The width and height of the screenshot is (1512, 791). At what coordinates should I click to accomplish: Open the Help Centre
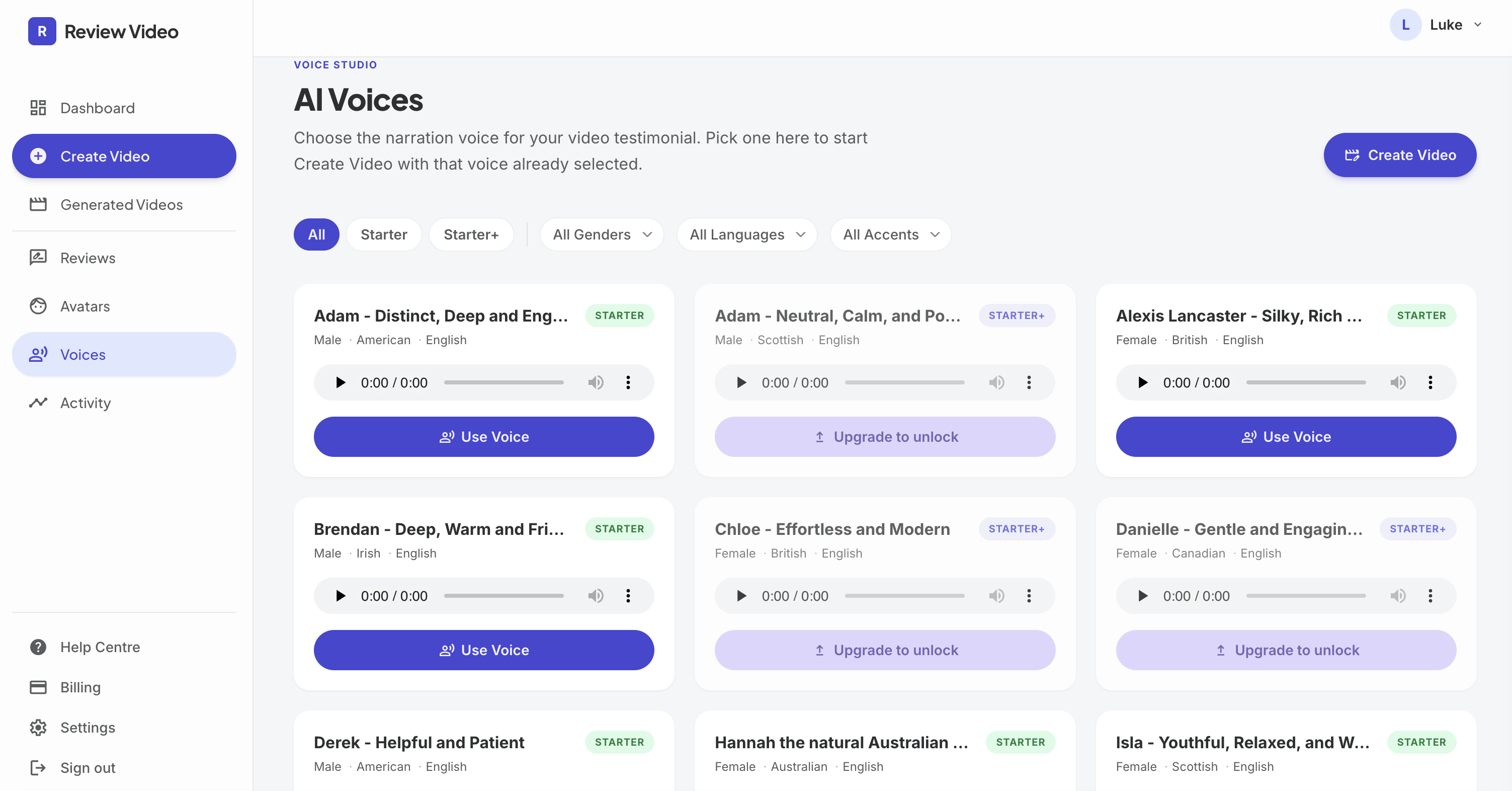coord(124,647)
